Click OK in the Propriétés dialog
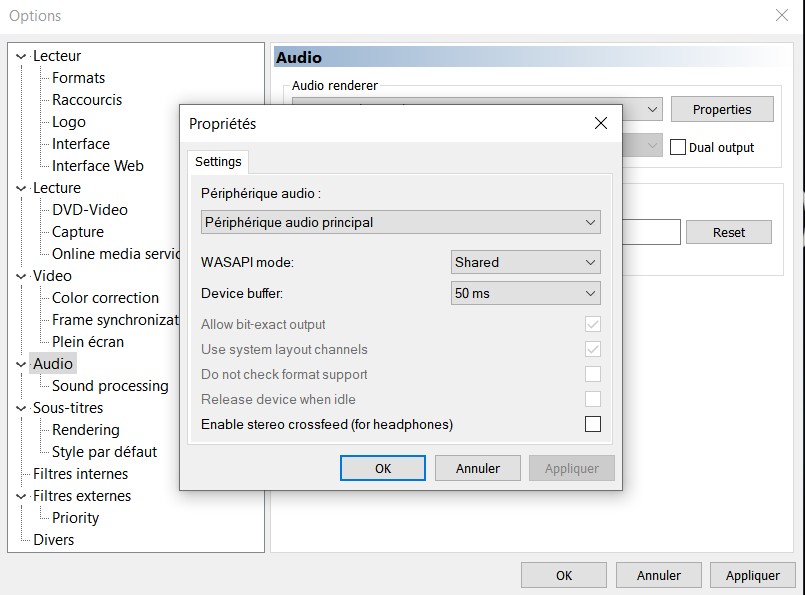 pos(383,468)
